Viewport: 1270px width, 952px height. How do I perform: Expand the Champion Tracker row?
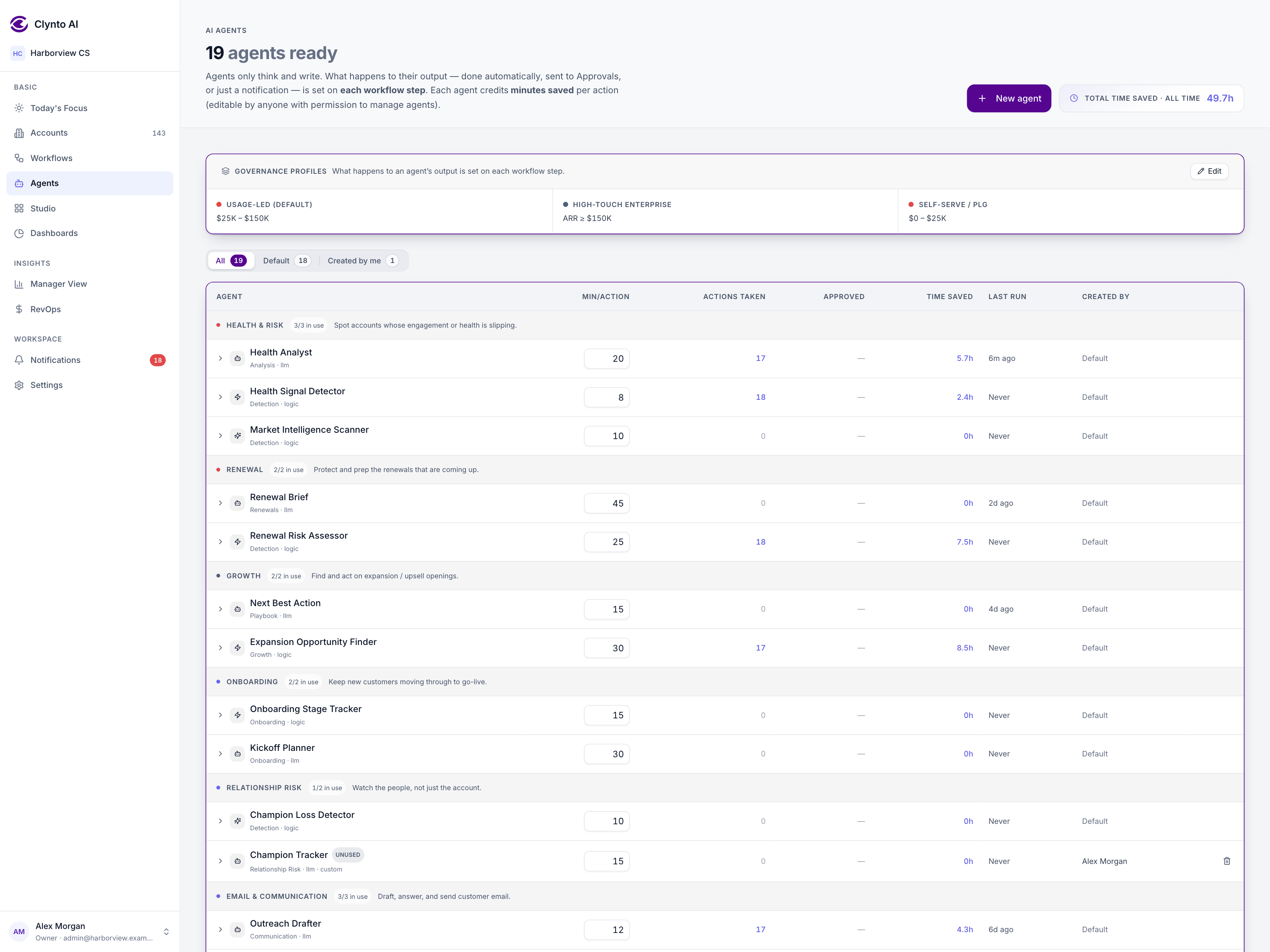click(221, 861)
